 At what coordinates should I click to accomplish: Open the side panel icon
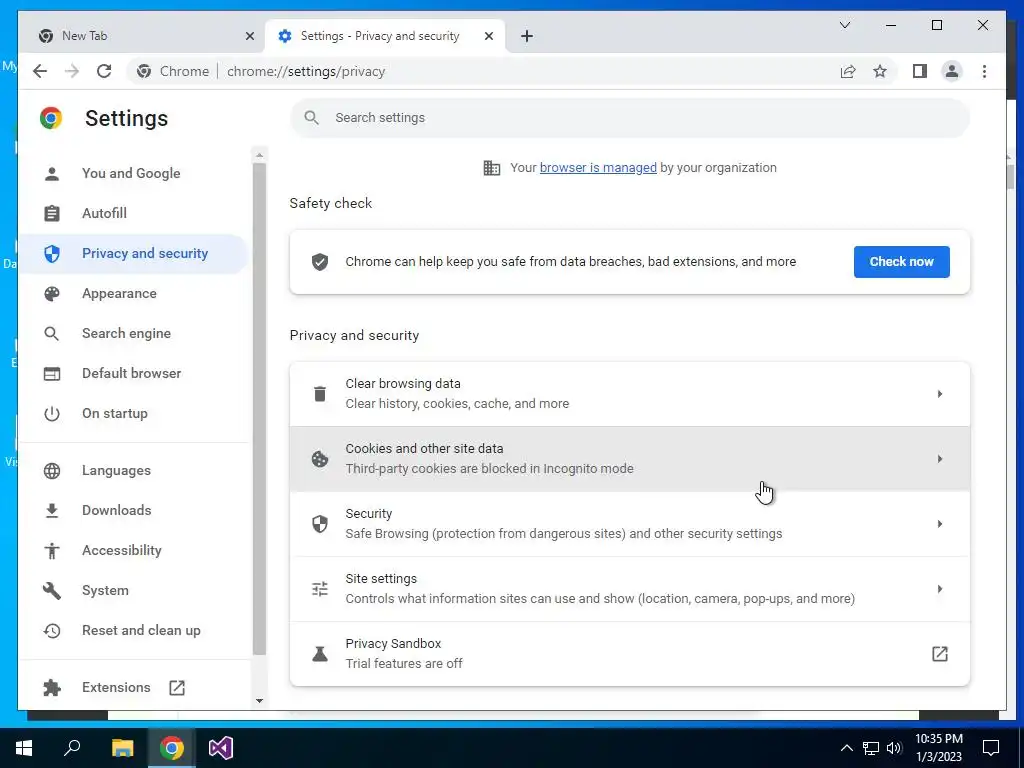tap(920, 71)
